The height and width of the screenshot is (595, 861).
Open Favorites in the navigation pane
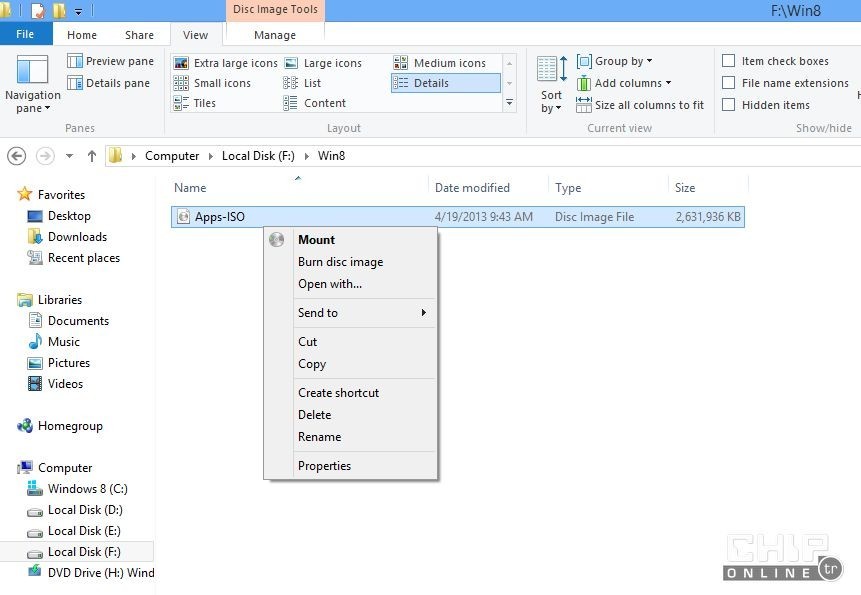(51, 194)
